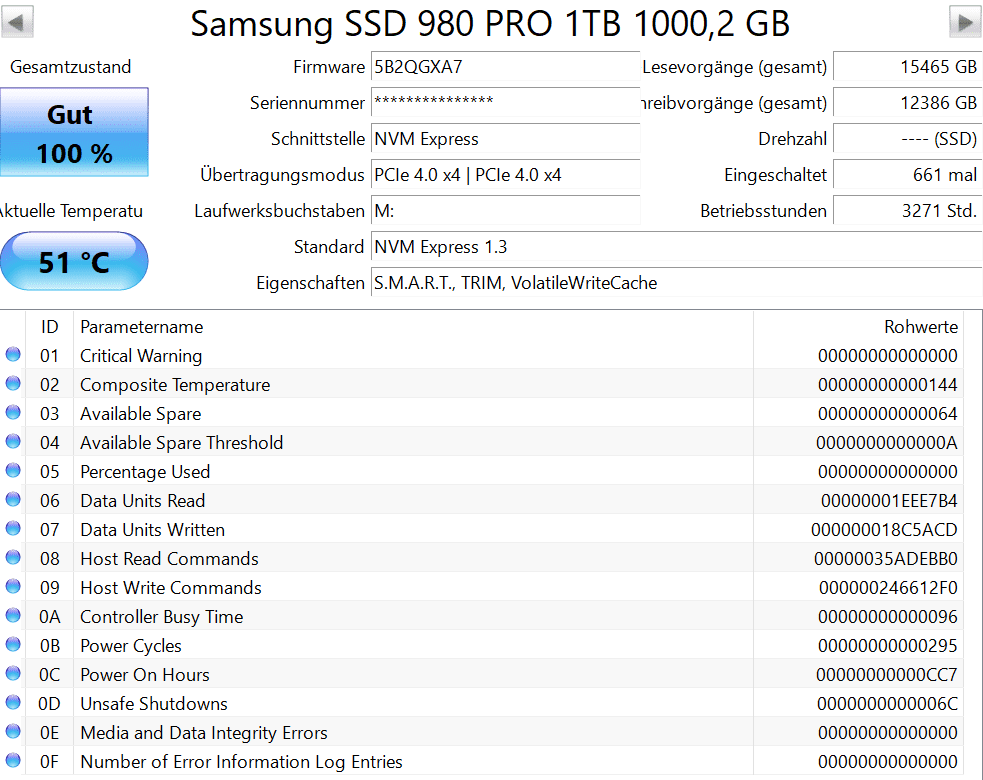Click status orb for Media and Data Integrity Errors
This screenshot has height=780, width=983.
[x=13, y=731]
